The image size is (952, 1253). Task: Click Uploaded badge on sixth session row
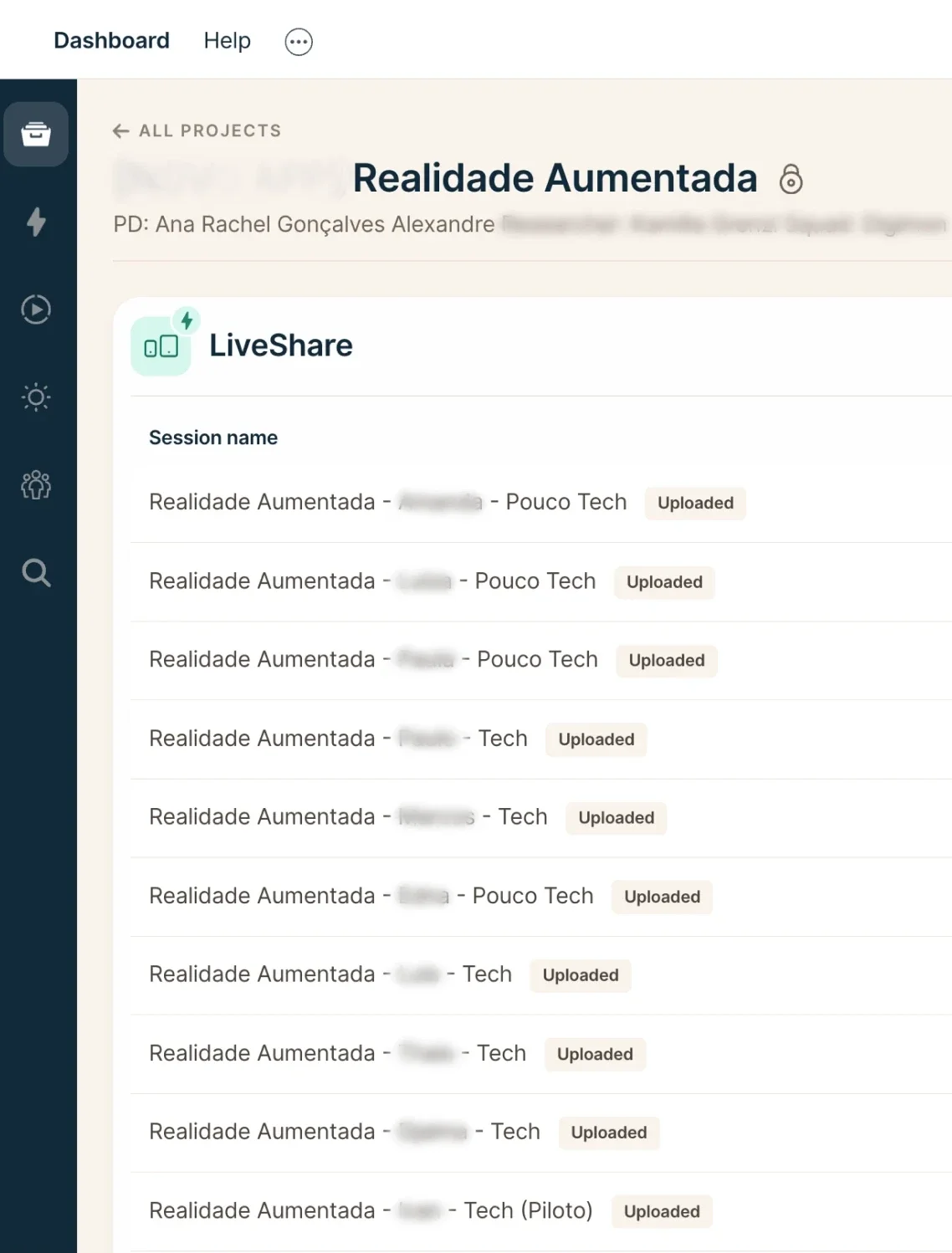click(662, 898)
